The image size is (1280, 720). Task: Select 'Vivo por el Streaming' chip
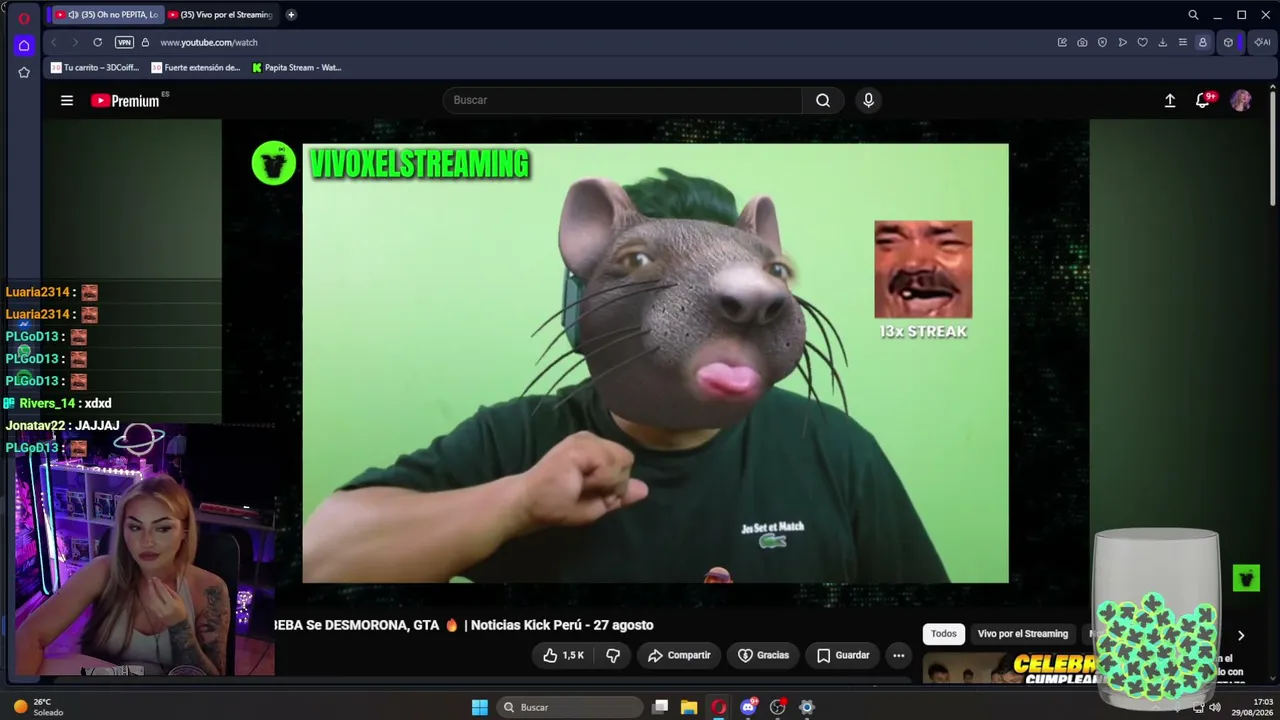(x=1023, y=634)
